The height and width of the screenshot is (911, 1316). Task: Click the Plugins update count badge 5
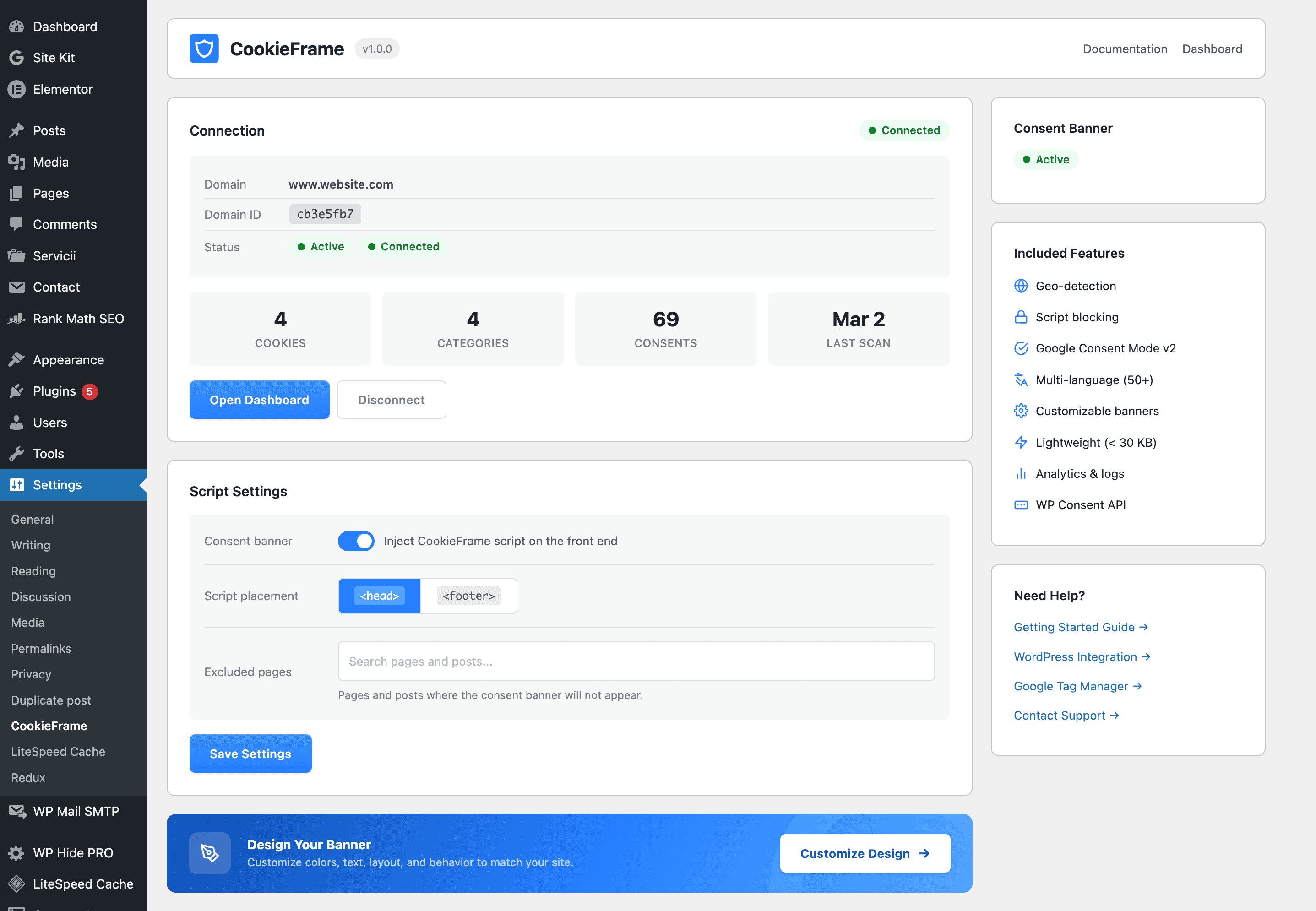click(90, 391)
